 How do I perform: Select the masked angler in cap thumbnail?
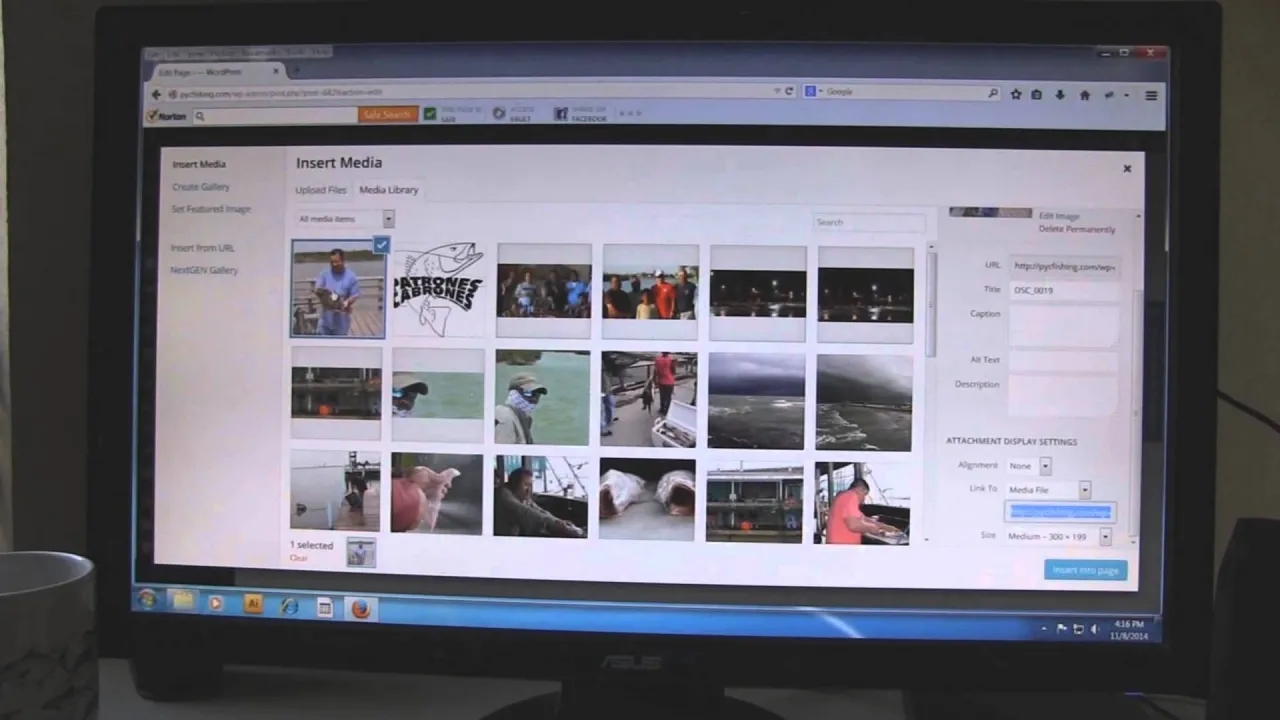[543, 397]
